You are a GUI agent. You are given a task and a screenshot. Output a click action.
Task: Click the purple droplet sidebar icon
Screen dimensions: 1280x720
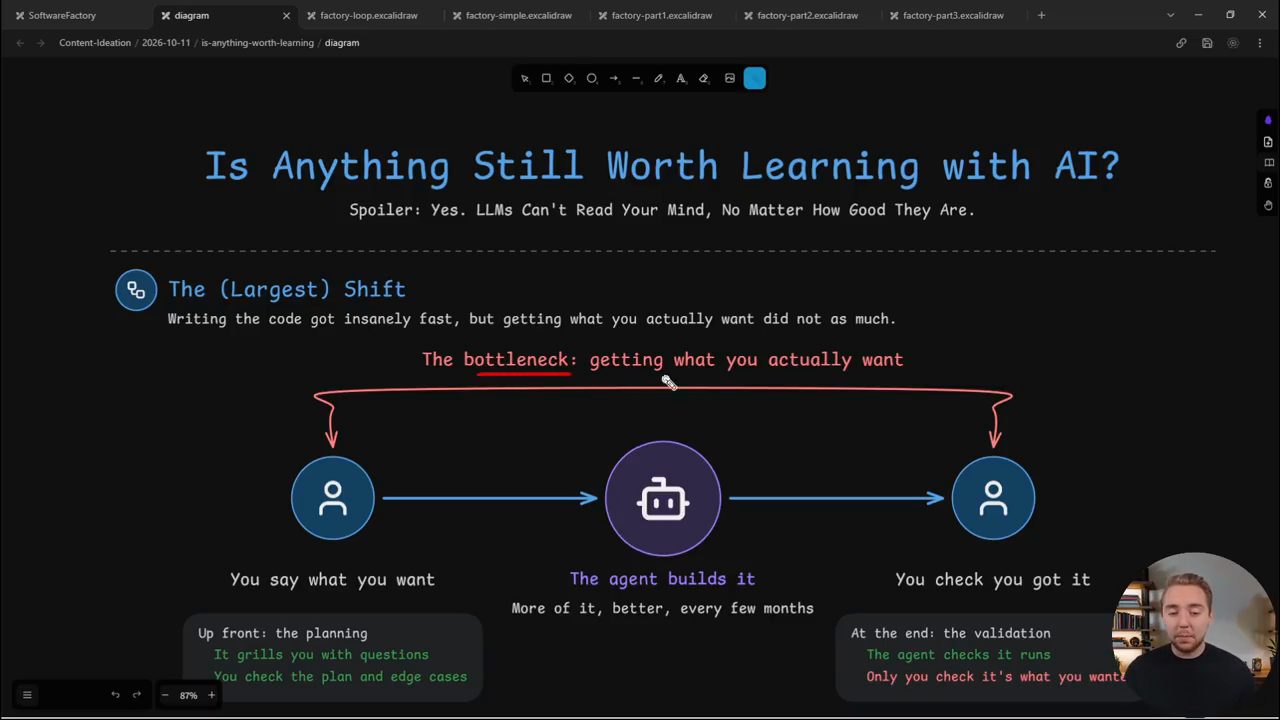[x=1268, y=120]
